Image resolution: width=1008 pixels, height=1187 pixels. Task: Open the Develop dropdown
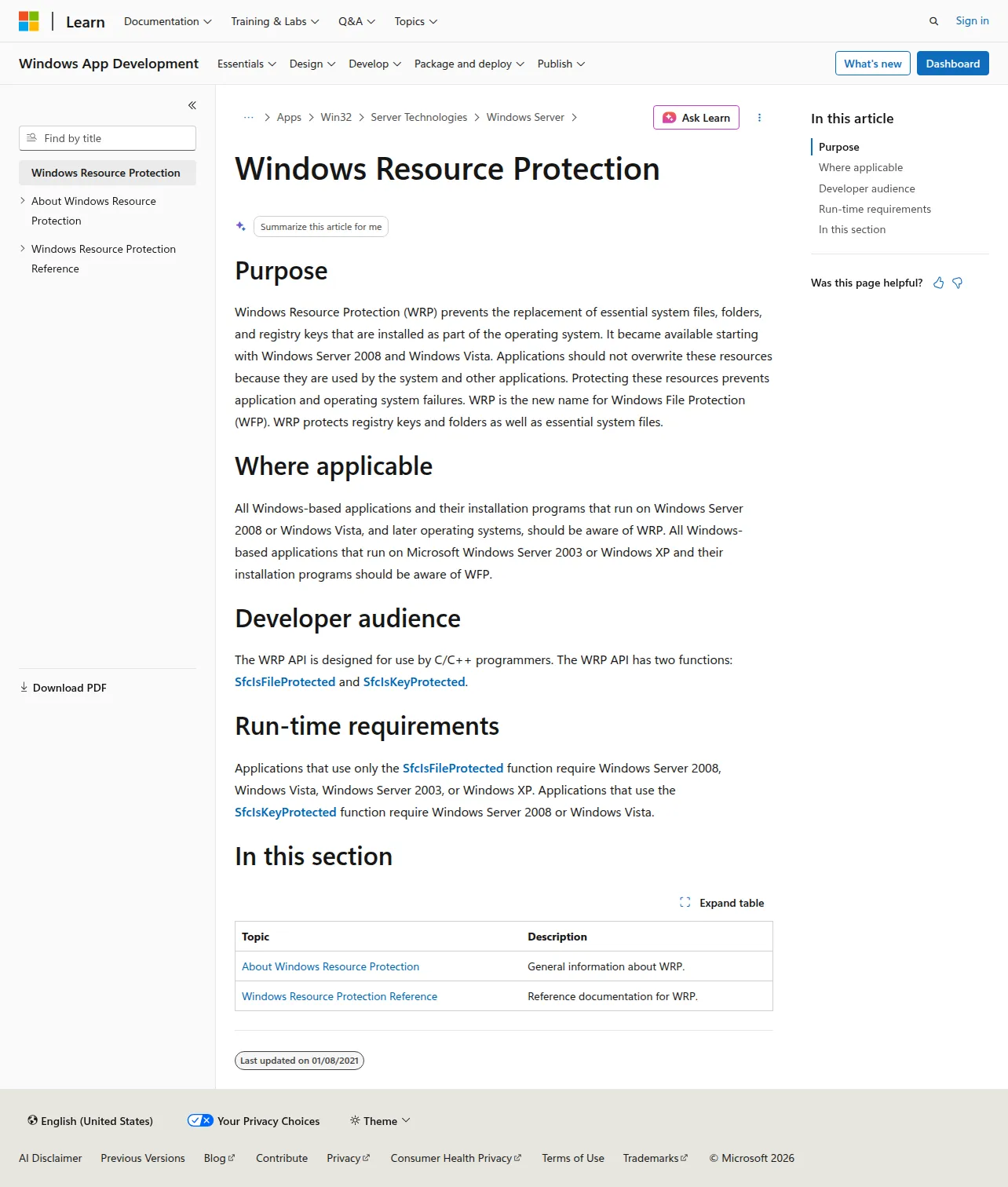coord(375,64)
